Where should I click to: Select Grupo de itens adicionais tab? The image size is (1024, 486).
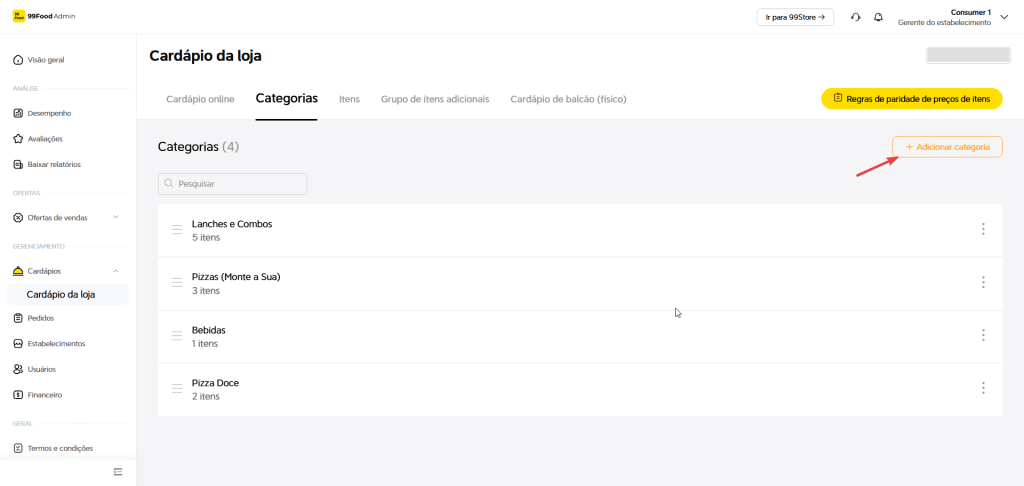tap(435, 99)
